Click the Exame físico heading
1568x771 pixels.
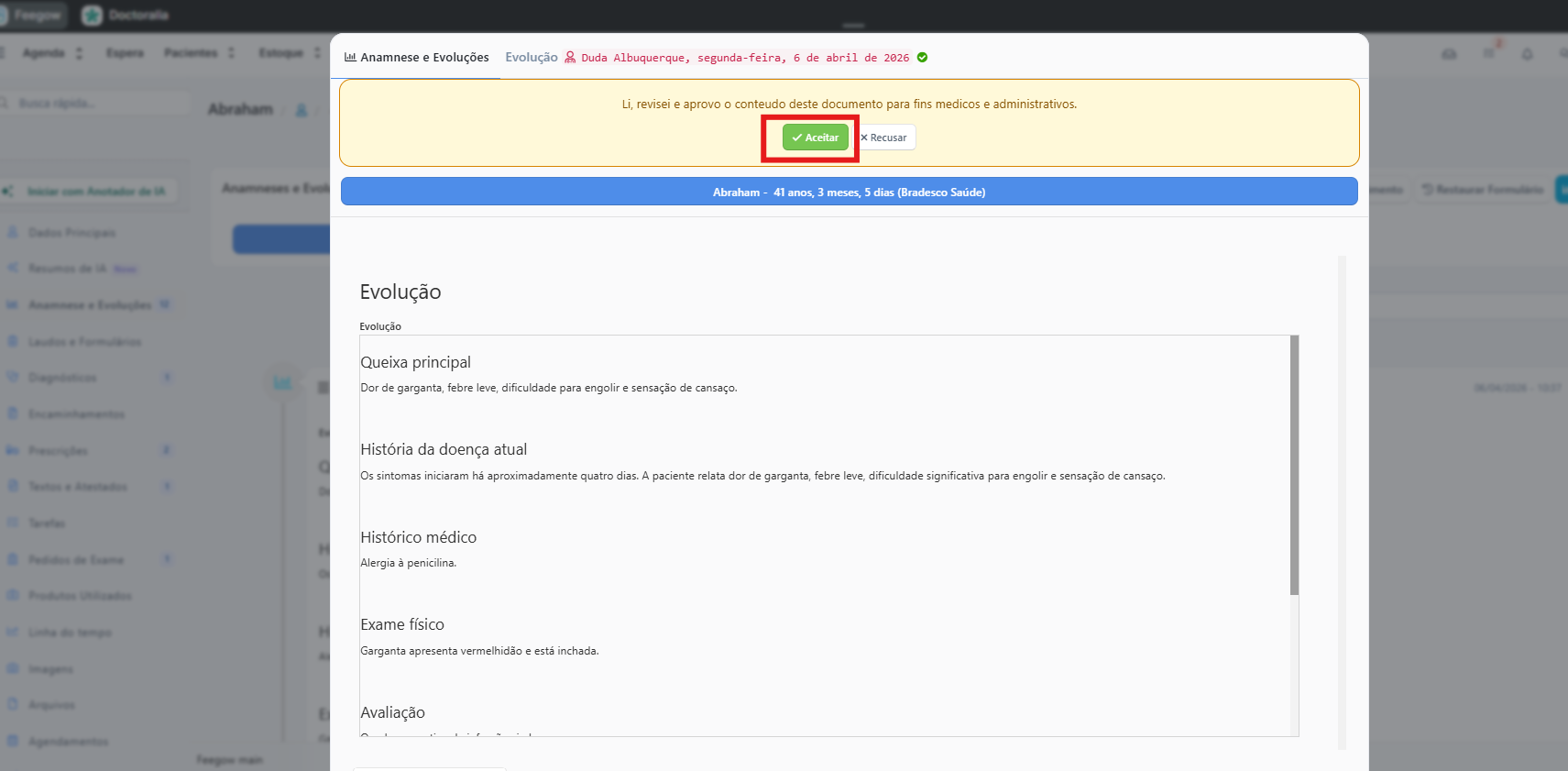click(402, 624)
